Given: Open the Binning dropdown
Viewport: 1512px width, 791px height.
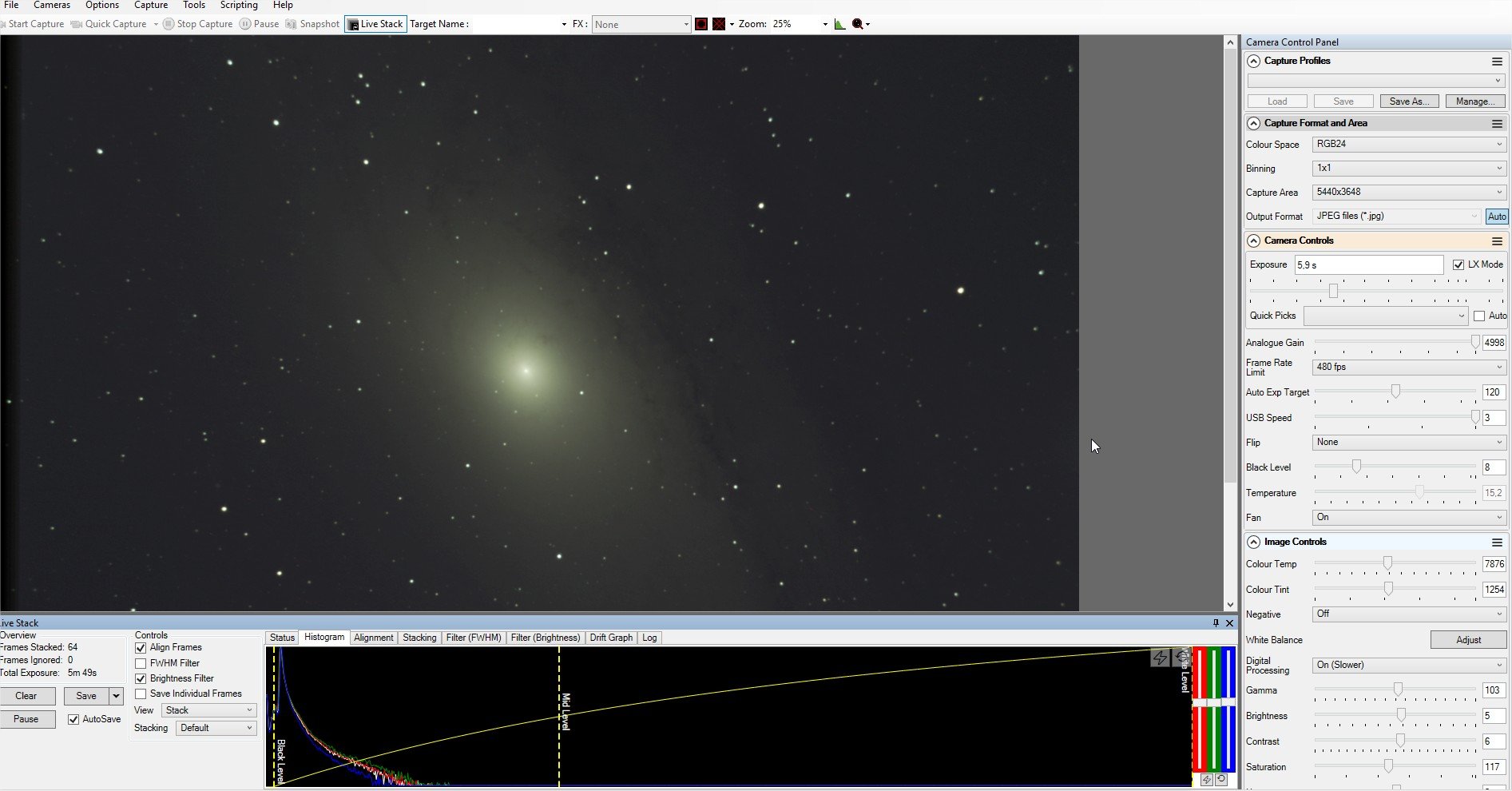Looking at the screenshot, I should tap(1409, 169).
